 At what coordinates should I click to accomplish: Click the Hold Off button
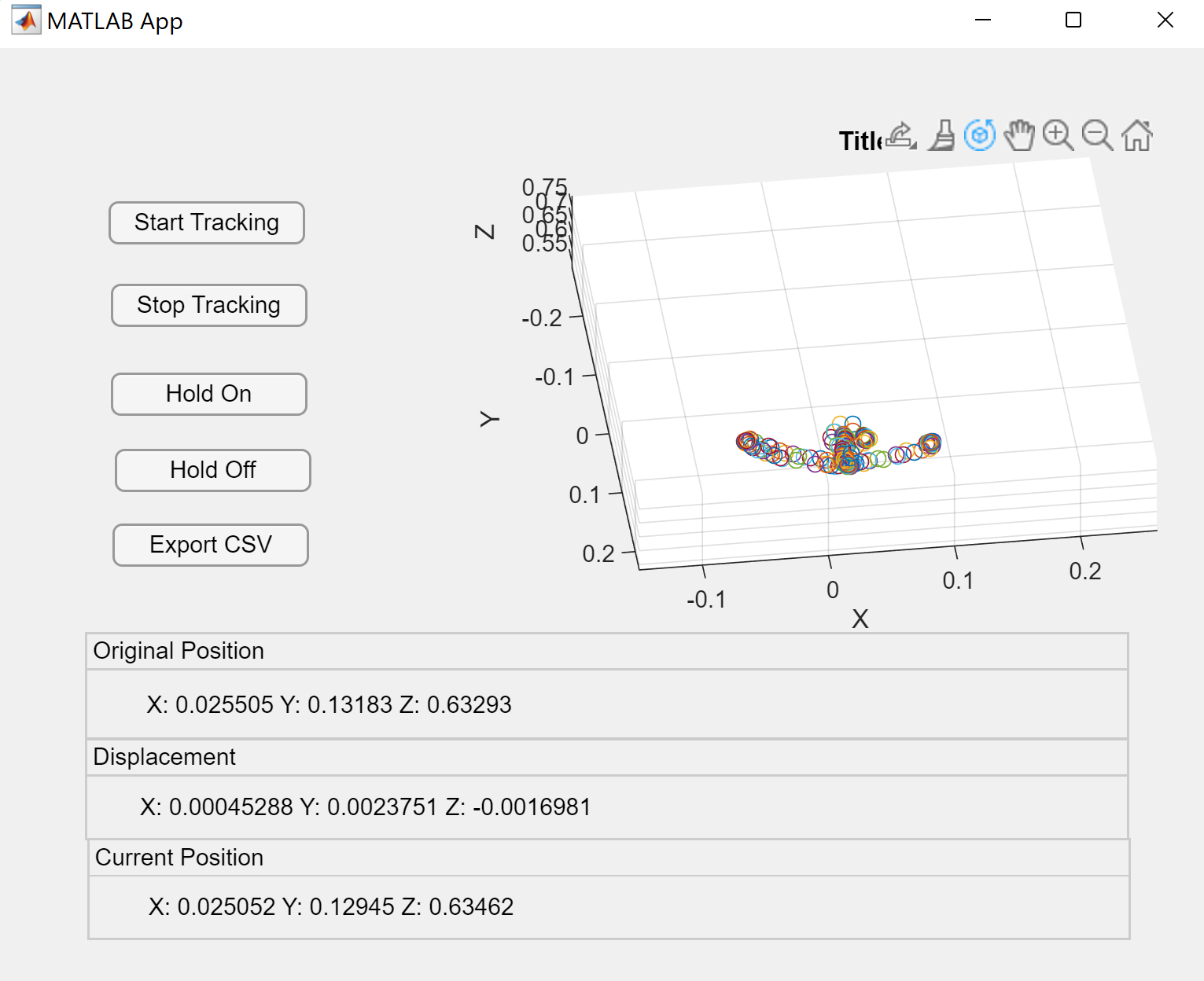point(213,471)
